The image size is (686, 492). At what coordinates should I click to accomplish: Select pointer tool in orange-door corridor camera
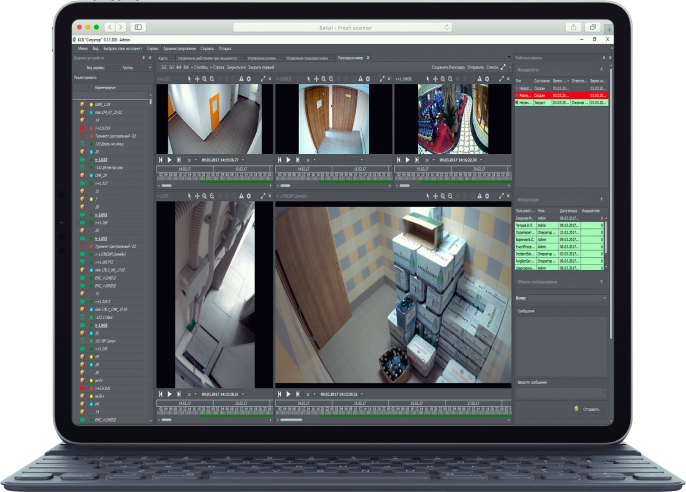[x=189, y=79]
